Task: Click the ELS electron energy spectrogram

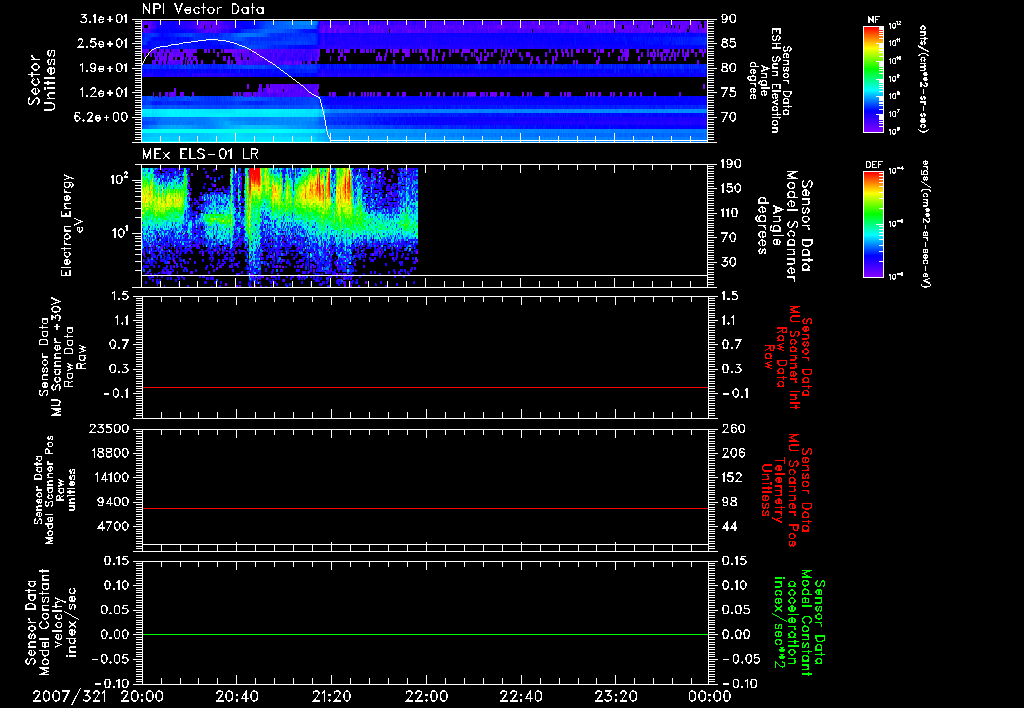Action: point(280,226)
